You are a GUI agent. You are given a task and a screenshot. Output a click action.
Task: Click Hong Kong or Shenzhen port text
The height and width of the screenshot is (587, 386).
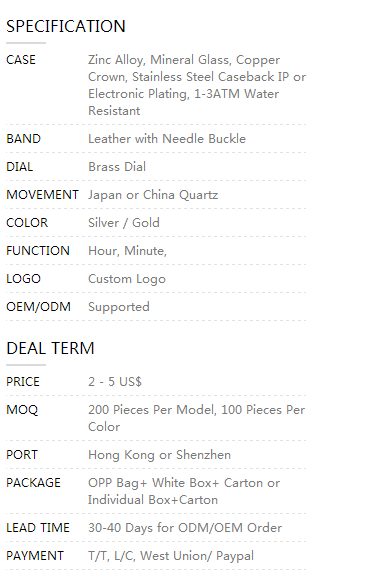159,455
